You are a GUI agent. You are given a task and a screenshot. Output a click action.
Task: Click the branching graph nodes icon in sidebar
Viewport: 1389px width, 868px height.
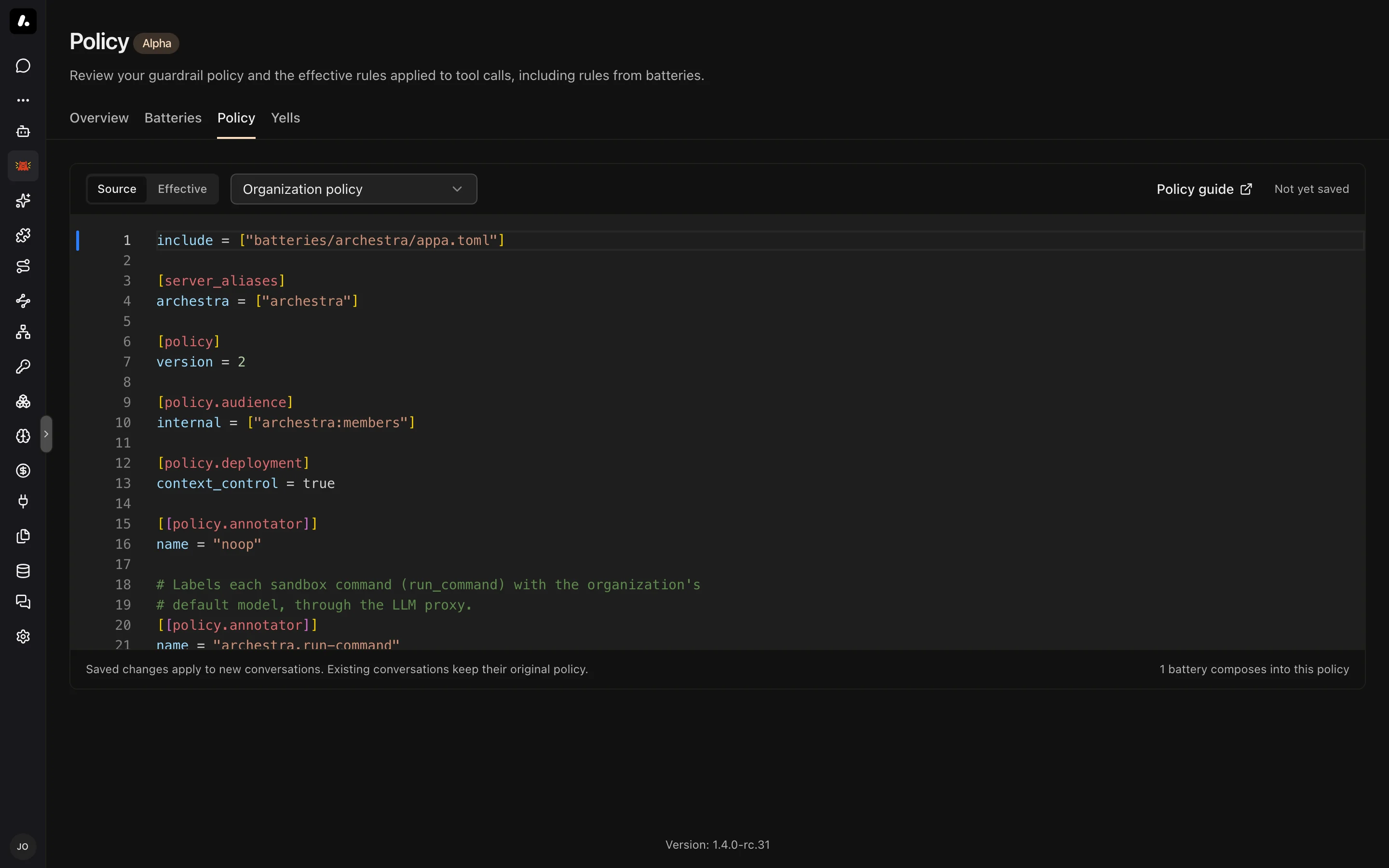(x=23, y=301)
